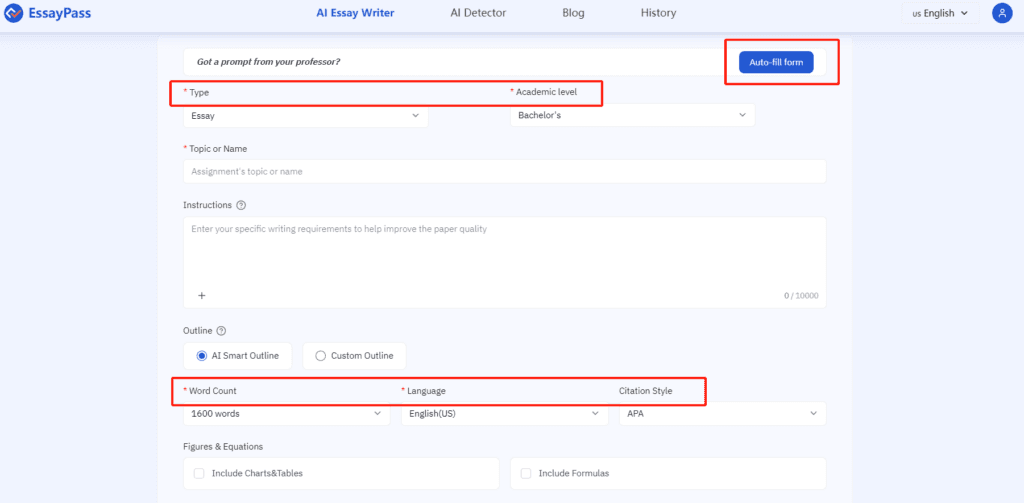Screen dimensions: 1024x503
Task: Switch to the AI Essay Writer tab
Action: 355,12
